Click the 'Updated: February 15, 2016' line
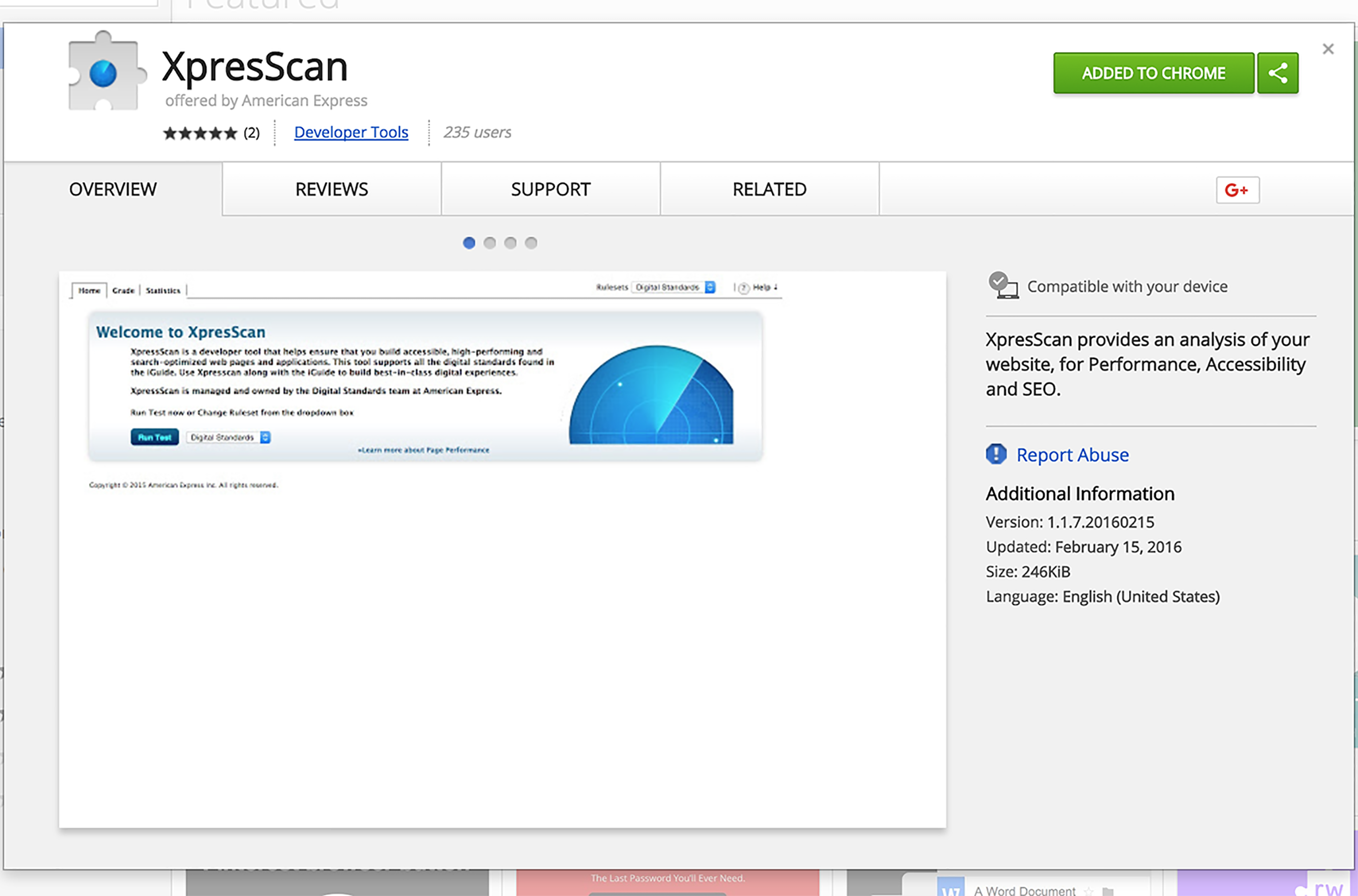This screenshot has height=896, width=1358. 1083,547
